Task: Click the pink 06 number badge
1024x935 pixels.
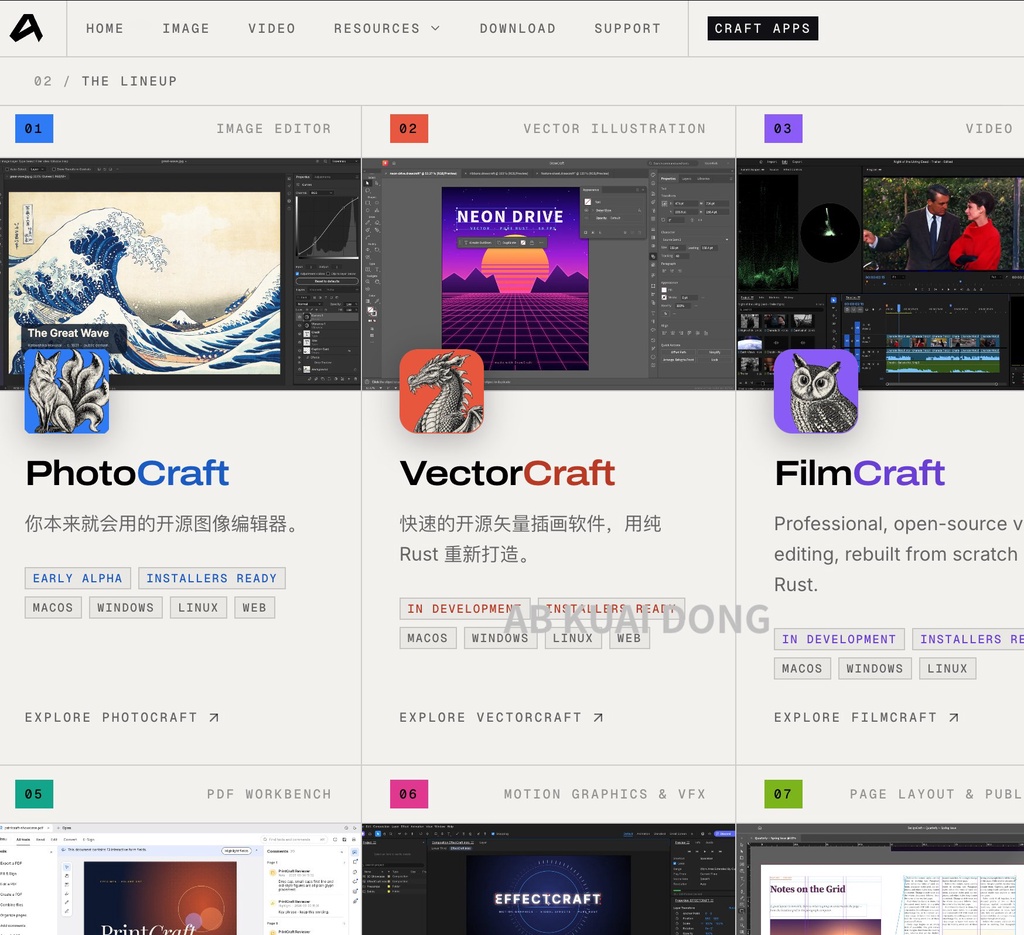Action: coord(409,794)
